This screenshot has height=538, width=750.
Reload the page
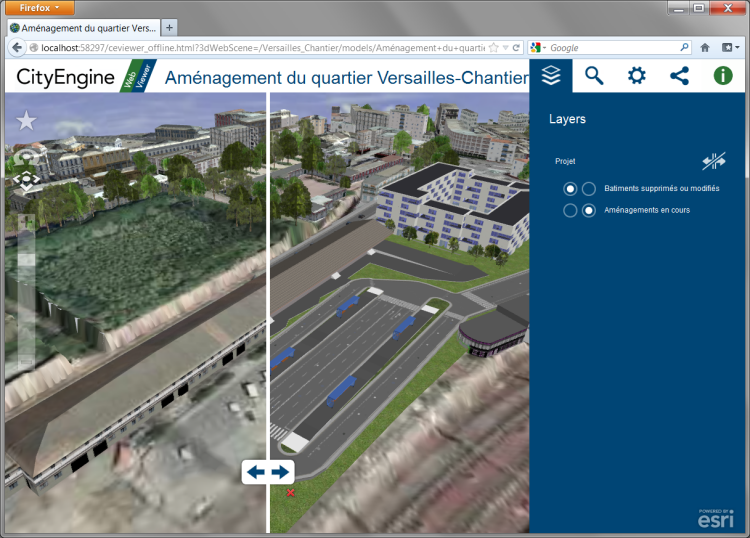point(516,47)
